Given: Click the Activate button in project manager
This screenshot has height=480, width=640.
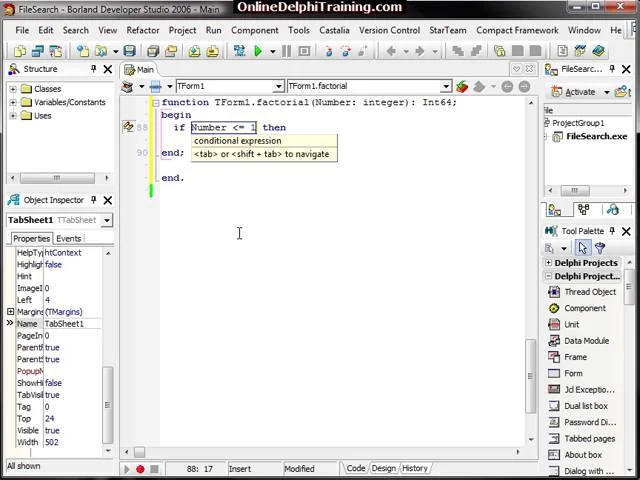Looking at the screenshot, I should coord(579,91).
